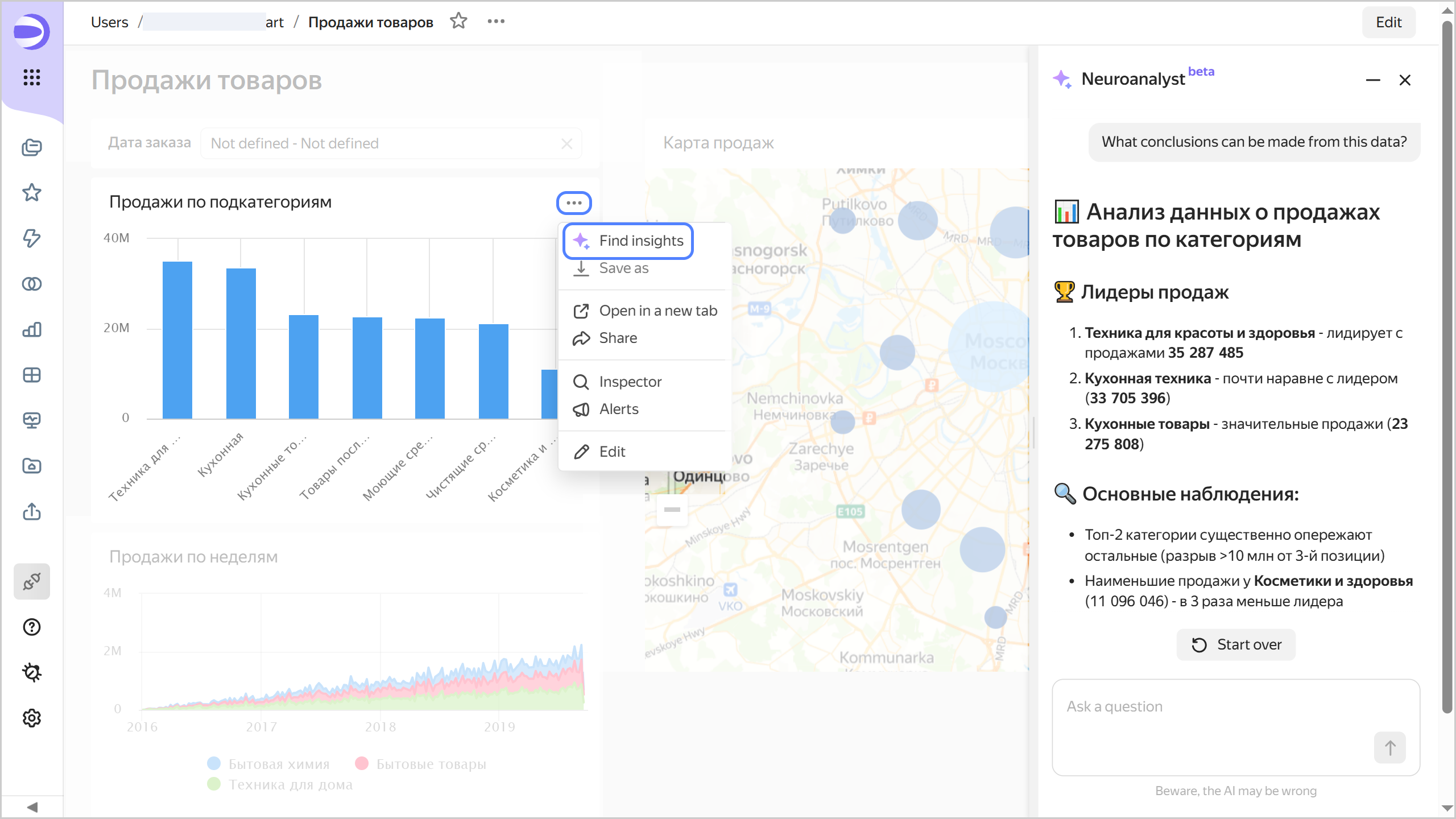Open the chart three-dots menu
This screenshot has width=1456, height=819.
click(x=574, y=203)
